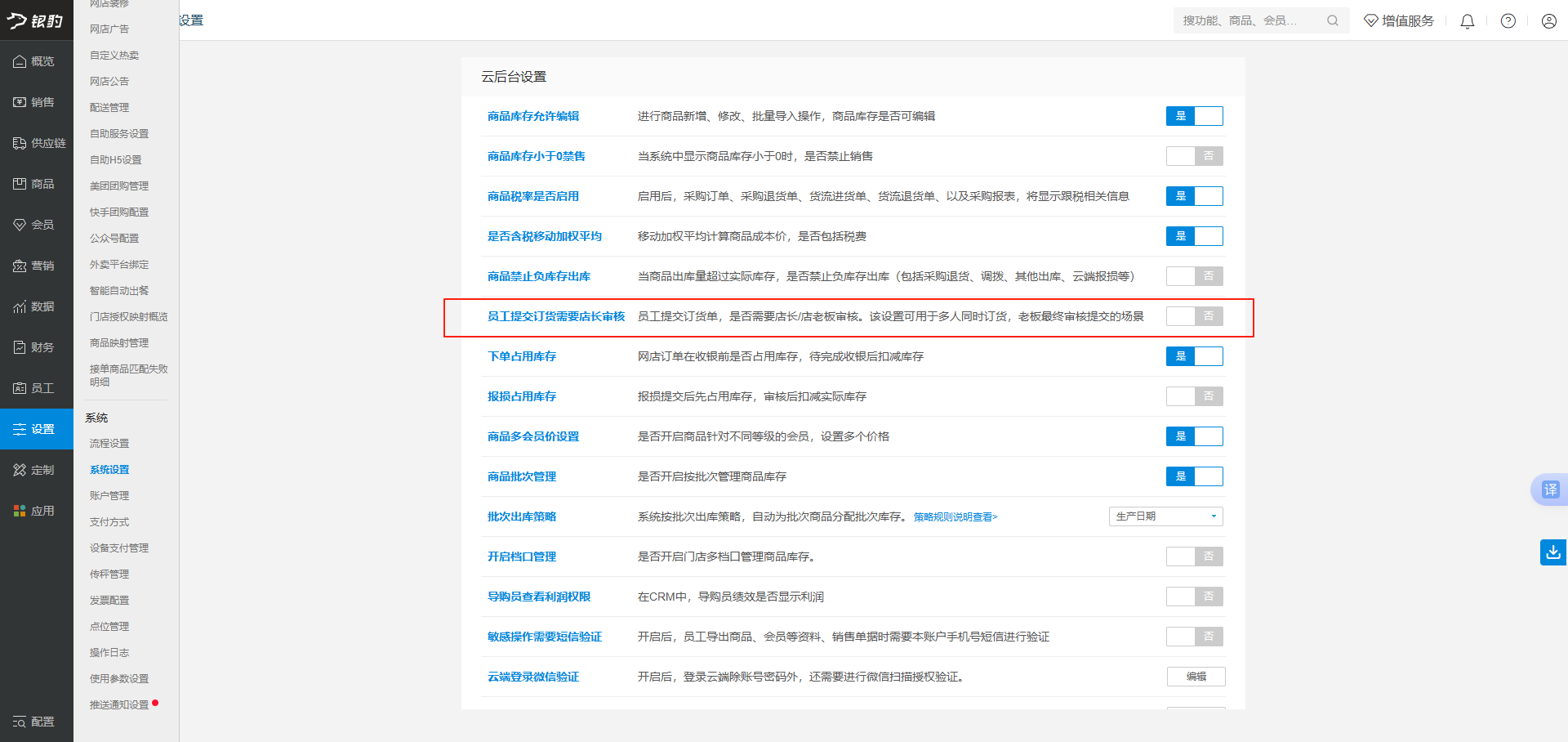This screenshot has height=742, width=1568.
Task: Click 编辑 button for 云端登录微信验证
Action: [1196, 677]
